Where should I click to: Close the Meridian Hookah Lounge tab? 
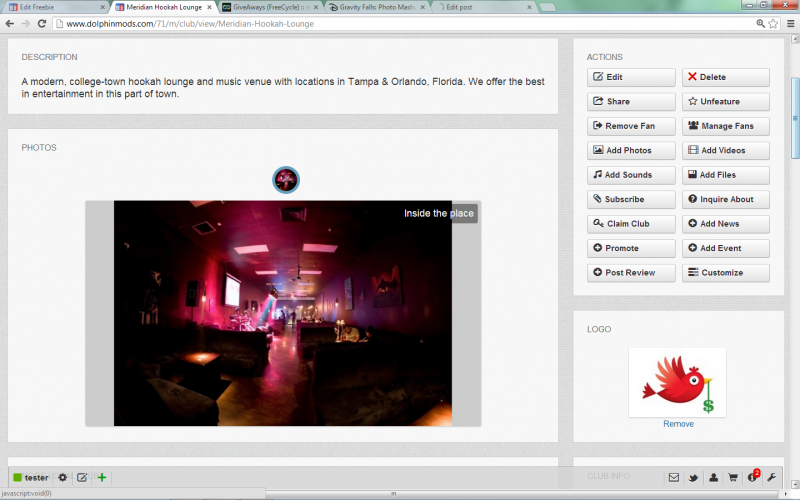[209, 7]
